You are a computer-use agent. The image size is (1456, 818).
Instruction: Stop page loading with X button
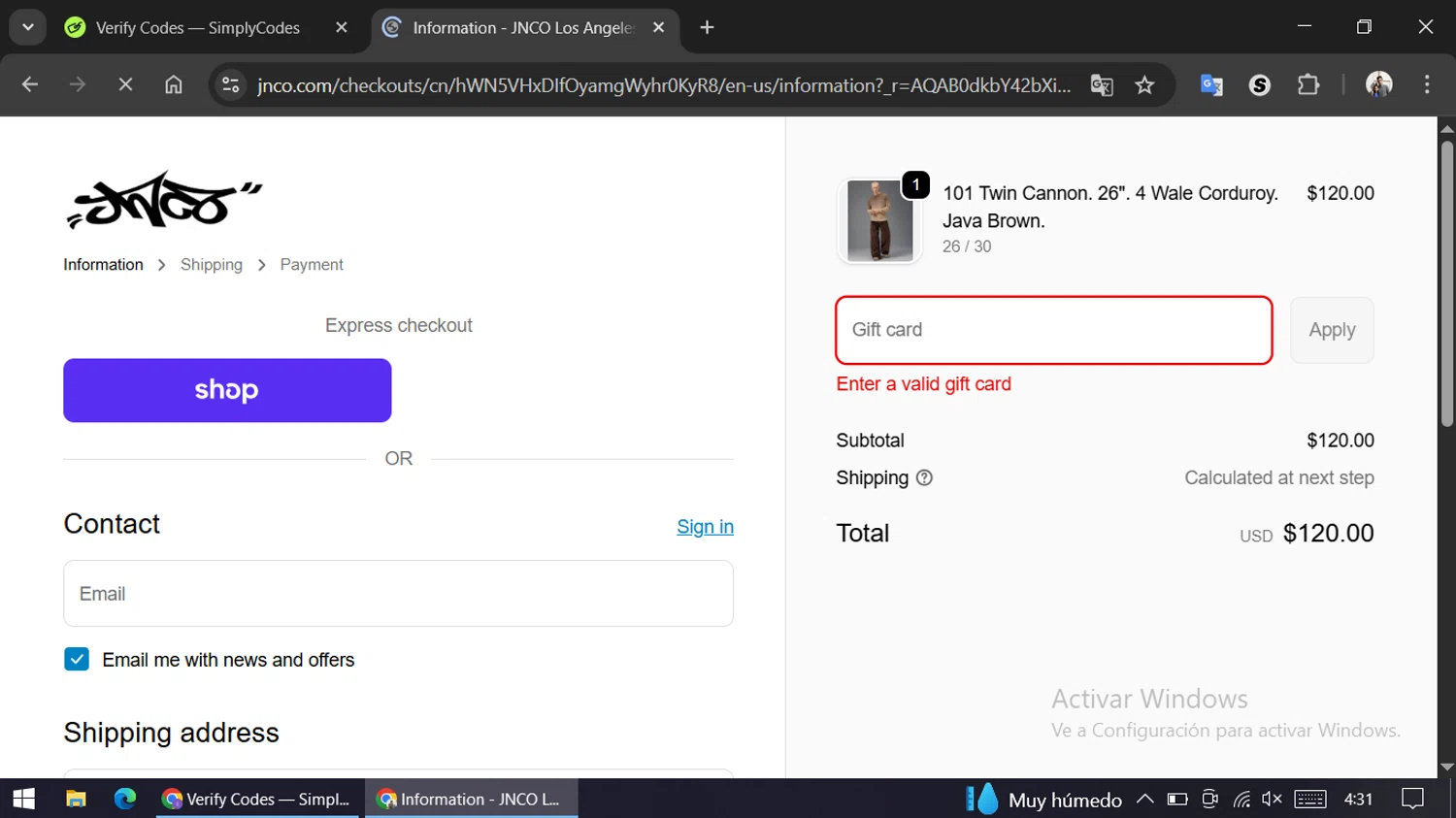[125, 85]
